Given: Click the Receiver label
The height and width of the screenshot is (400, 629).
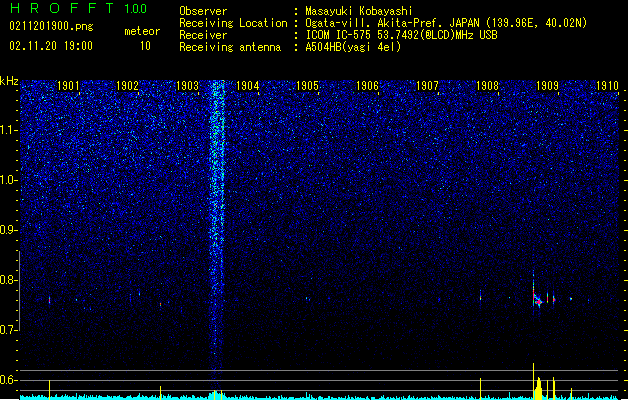Looking at the screenshot, I should click(203, 35).
